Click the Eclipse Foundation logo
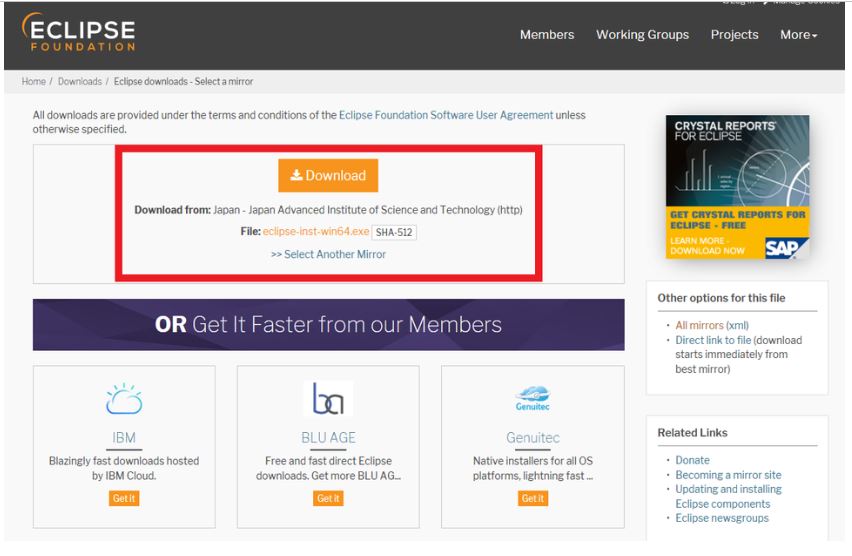 click(x=79, y=32)
